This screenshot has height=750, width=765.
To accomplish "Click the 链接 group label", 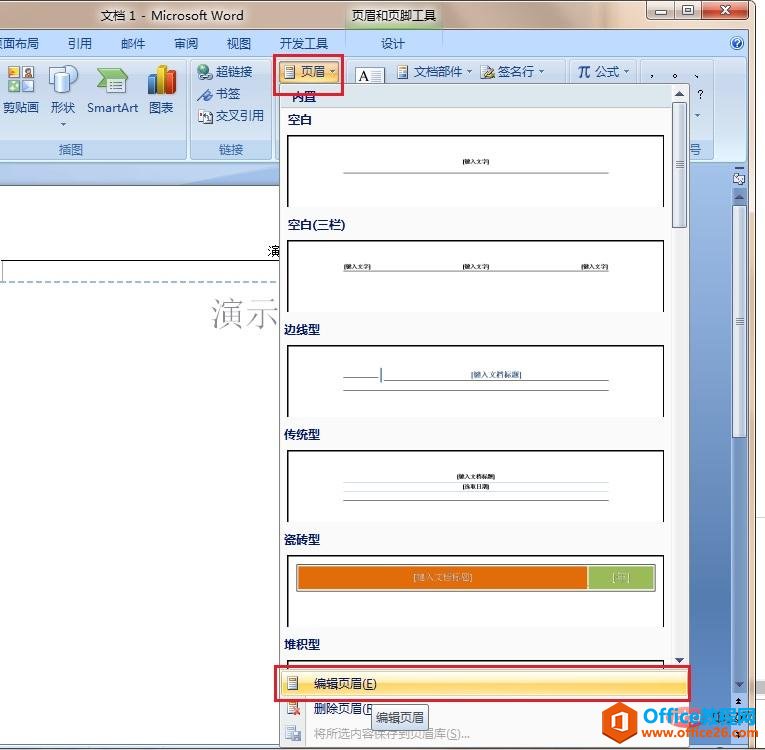I will (x=231, y=150).
